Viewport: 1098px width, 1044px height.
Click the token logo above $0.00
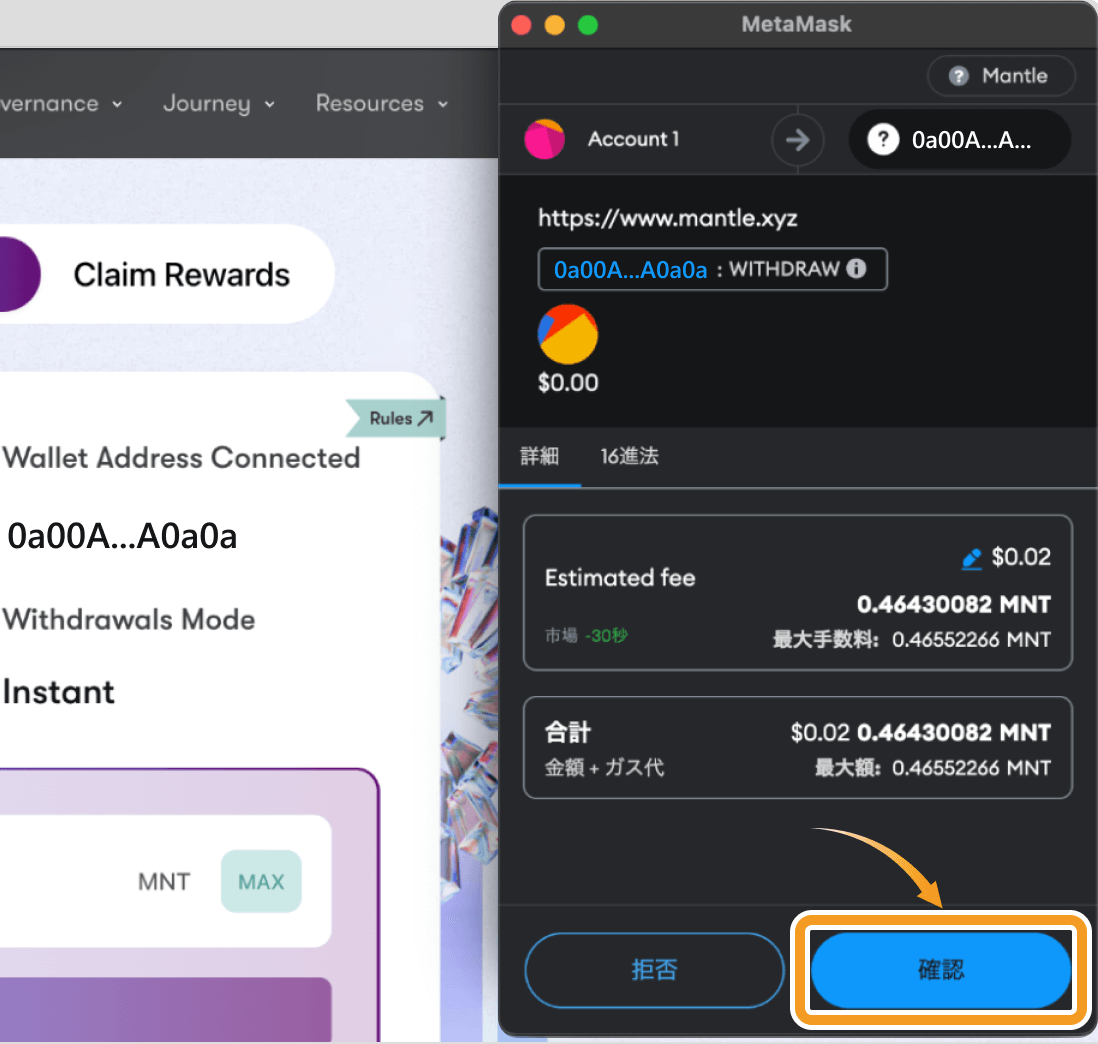coord(568,334)
